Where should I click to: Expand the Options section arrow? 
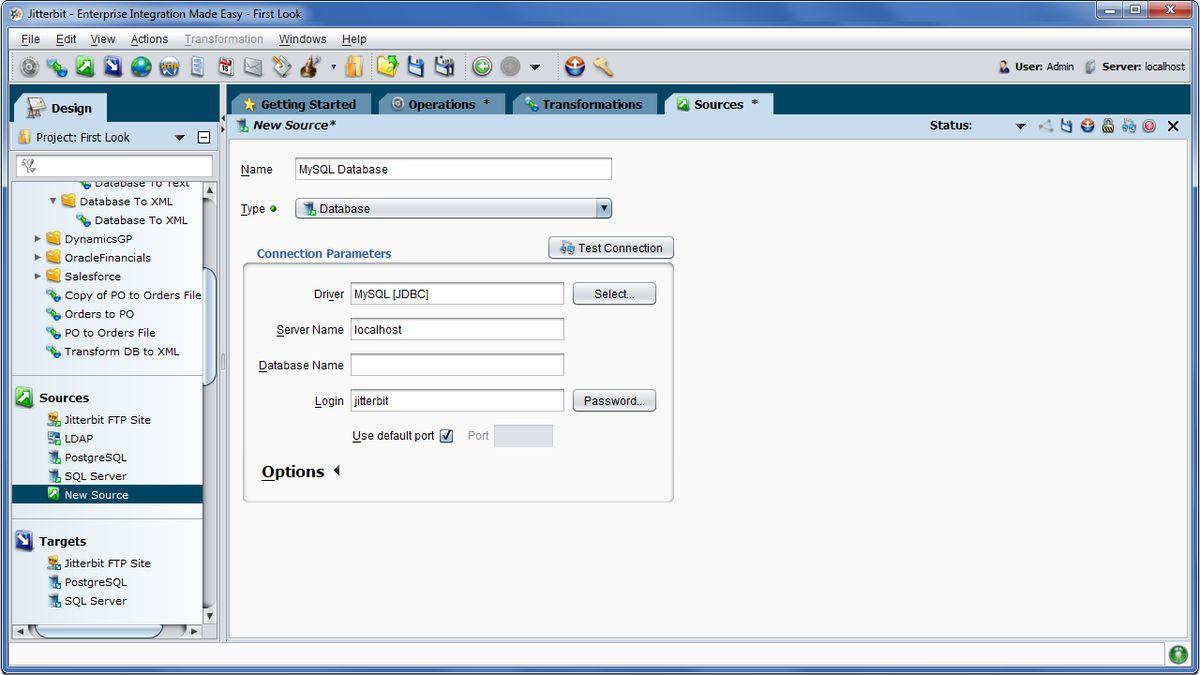coord(336,471)
